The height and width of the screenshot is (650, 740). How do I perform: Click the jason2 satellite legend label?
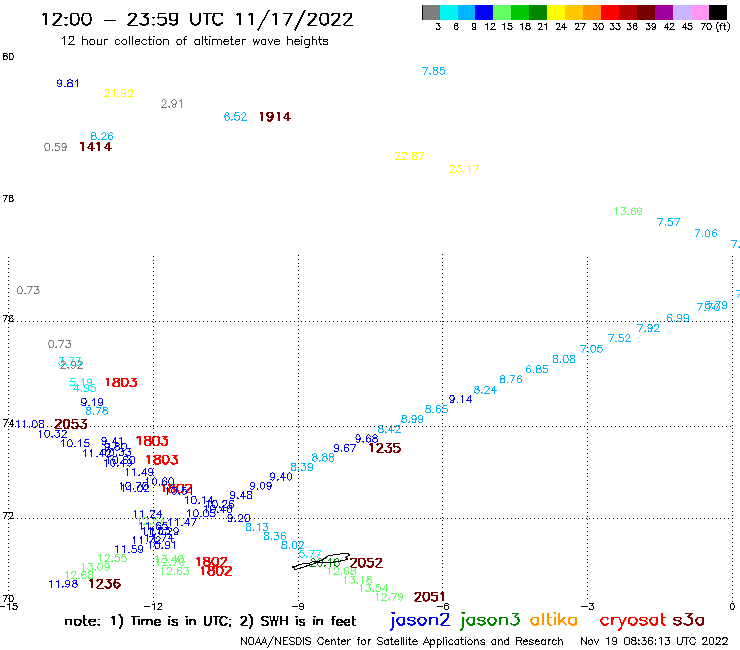coord(420,620)
